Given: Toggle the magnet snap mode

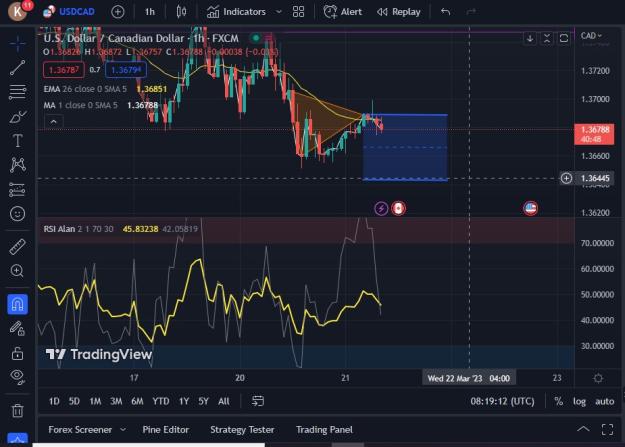Looking at the screenshot, I should (18, 304).
